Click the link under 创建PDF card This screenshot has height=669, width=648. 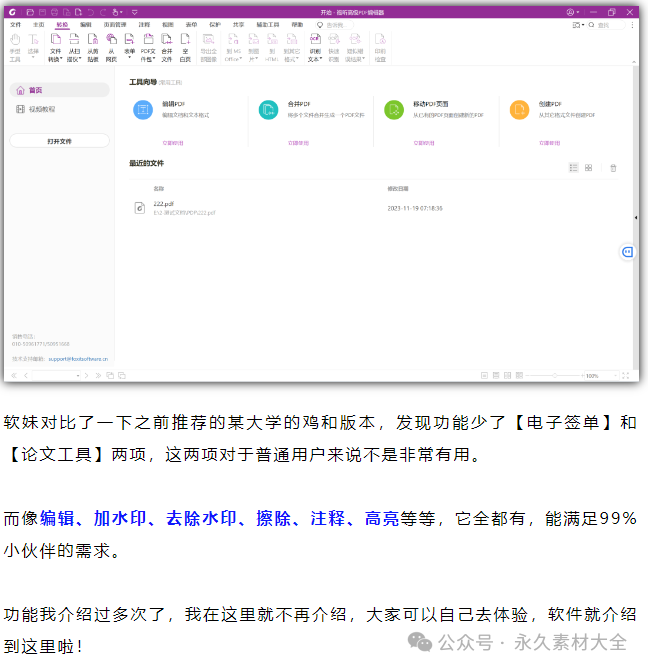coord(549,143)
